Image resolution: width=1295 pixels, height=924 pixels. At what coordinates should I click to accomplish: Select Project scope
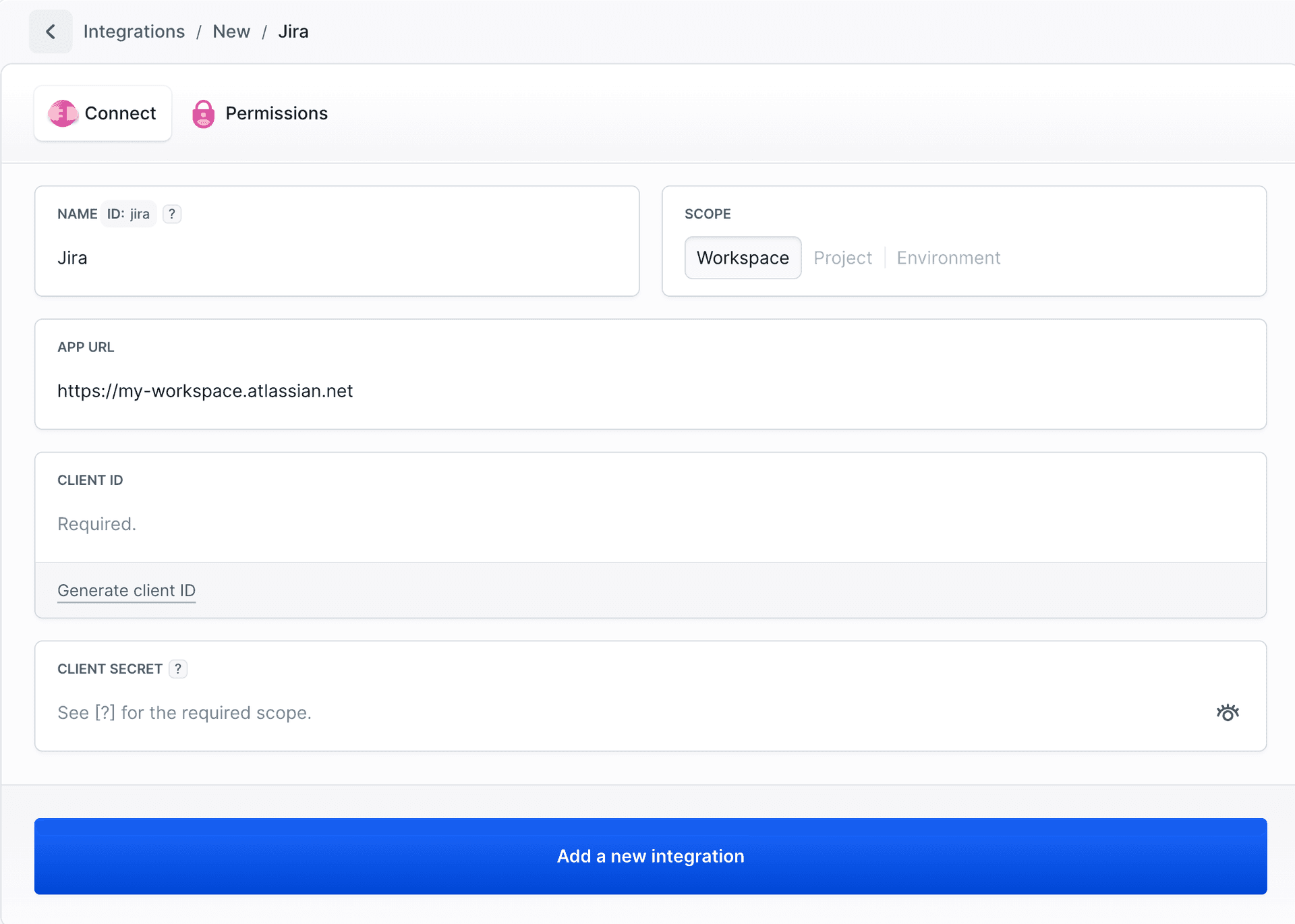tap(842, 258)
